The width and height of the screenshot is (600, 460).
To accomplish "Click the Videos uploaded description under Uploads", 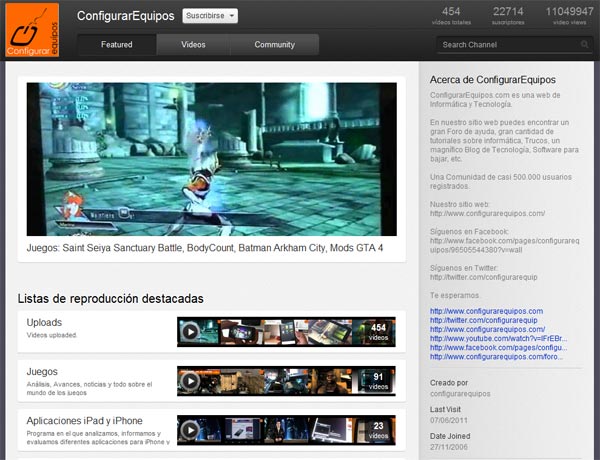I will (52, 335).
